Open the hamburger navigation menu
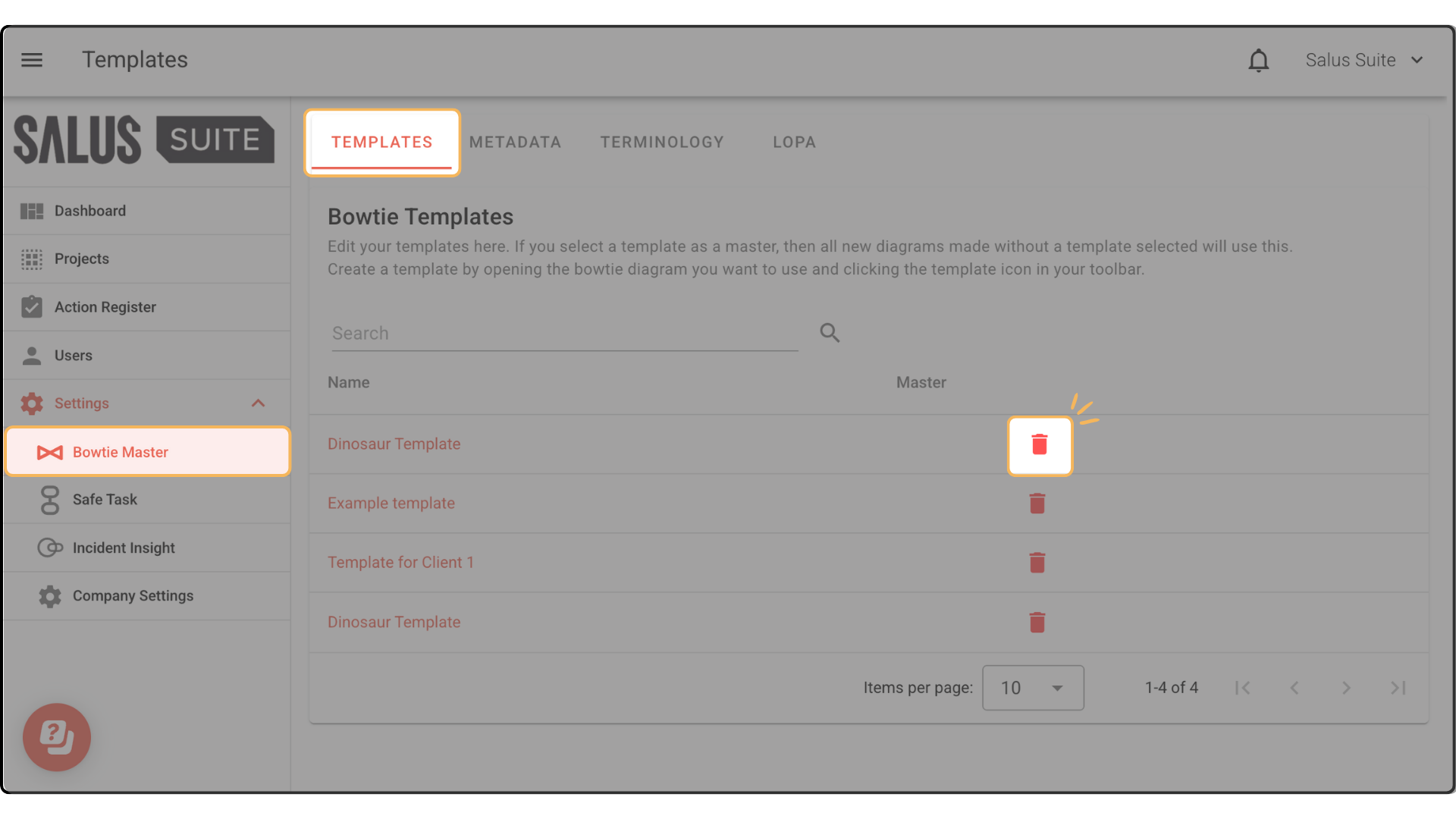 (32, 60)
